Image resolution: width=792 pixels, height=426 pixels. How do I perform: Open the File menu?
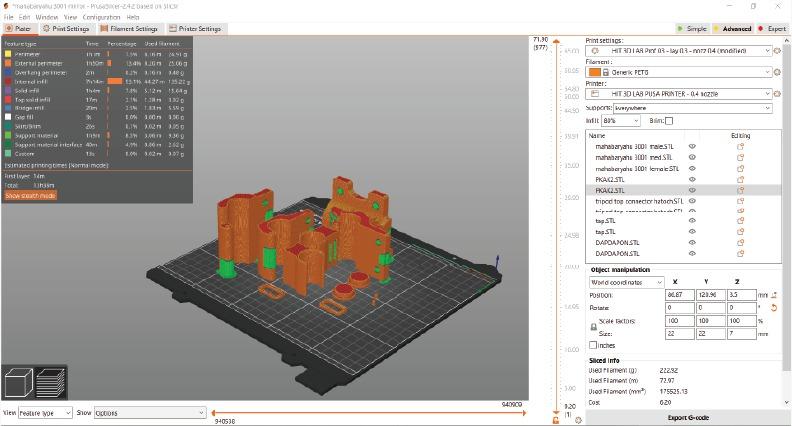(x=9, y=17)
